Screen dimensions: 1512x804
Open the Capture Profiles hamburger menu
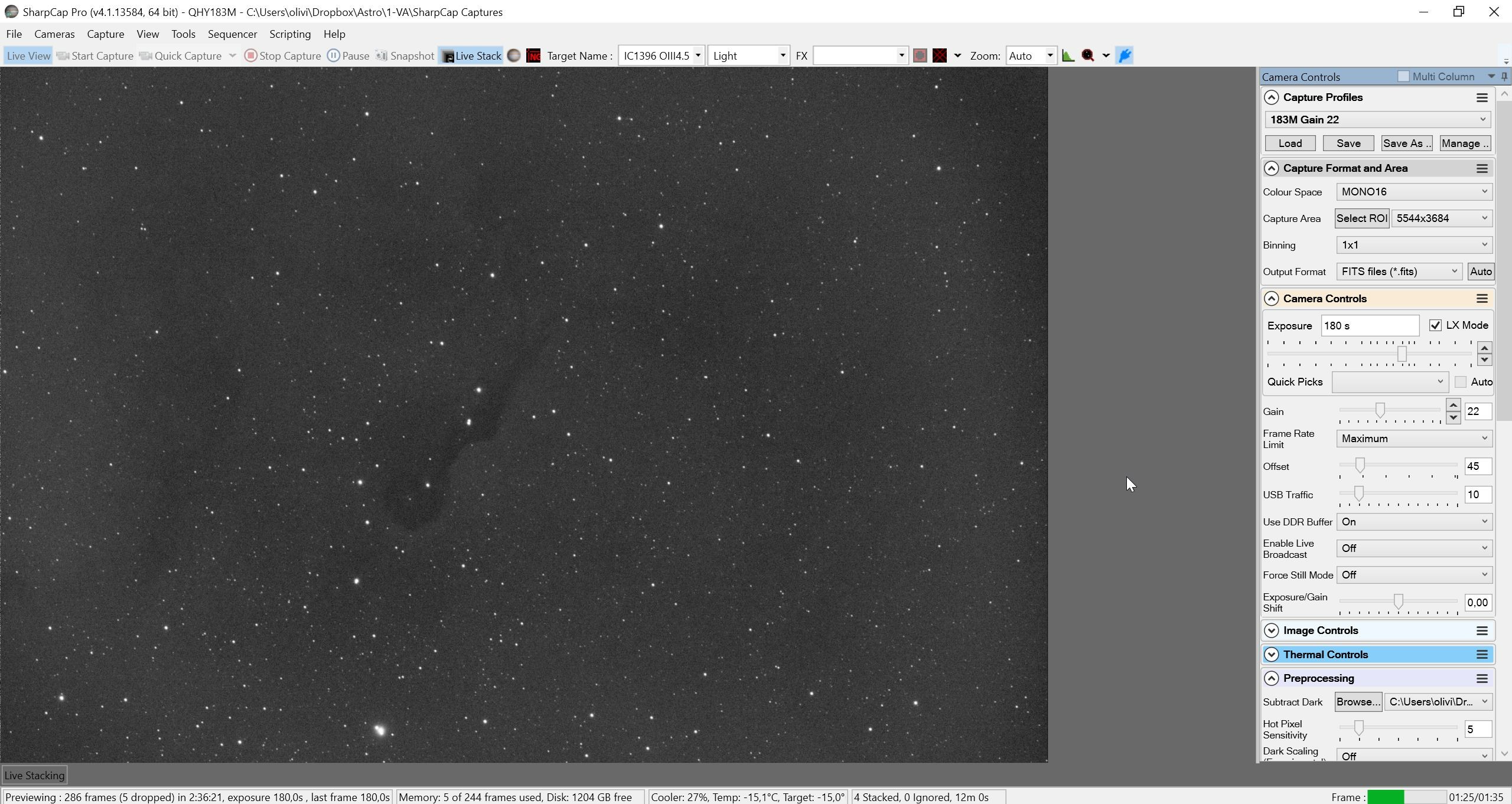pos(1481,97)
